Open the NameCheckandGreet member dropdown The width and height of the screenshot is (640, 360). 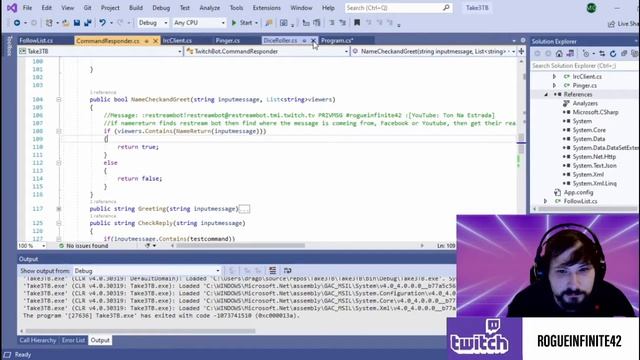pyautogui.click(x=433, y=51)
